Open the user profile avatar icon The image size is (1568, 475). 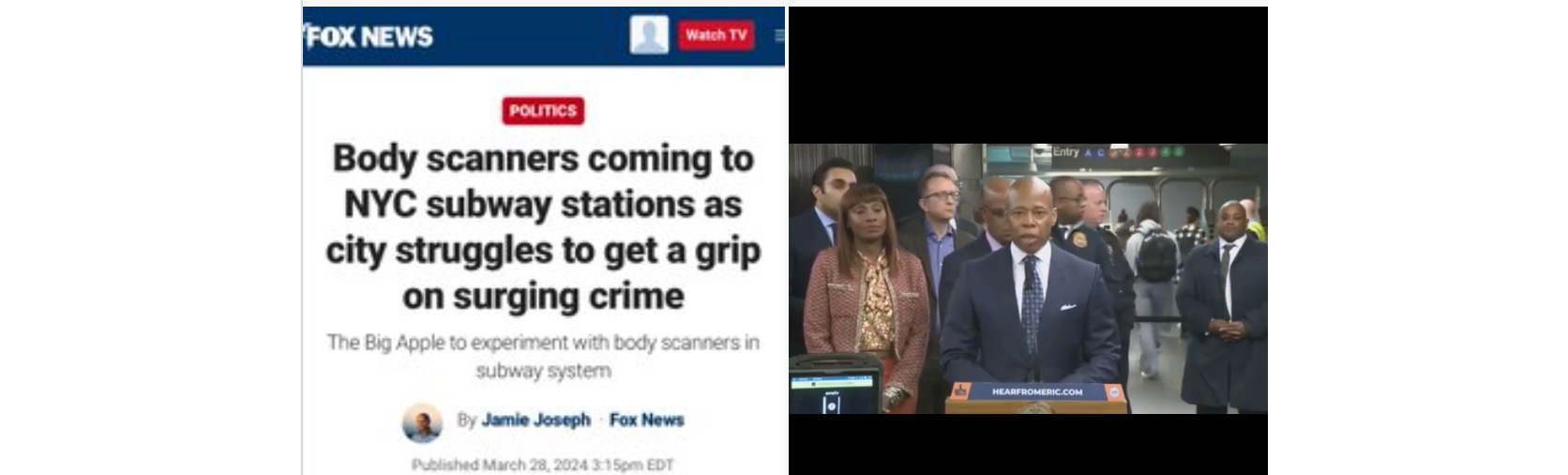(x=649, y=35)
